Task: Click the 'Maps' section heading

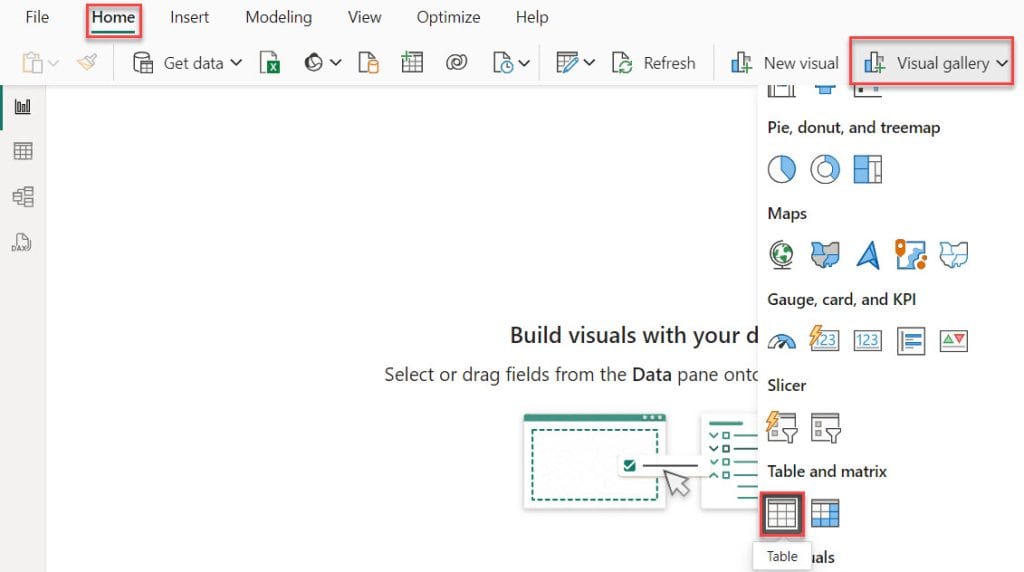Action: click(x=787, y=214)
